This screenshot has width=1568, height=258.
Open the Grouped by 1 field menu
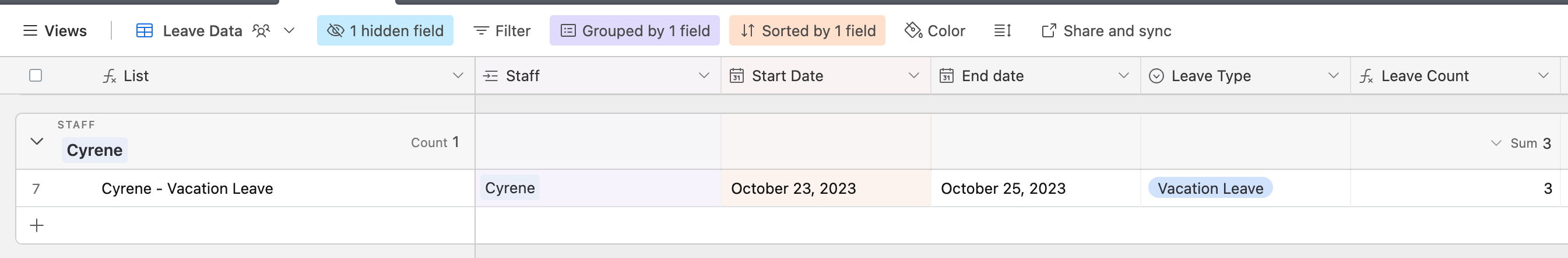[634, 30]
